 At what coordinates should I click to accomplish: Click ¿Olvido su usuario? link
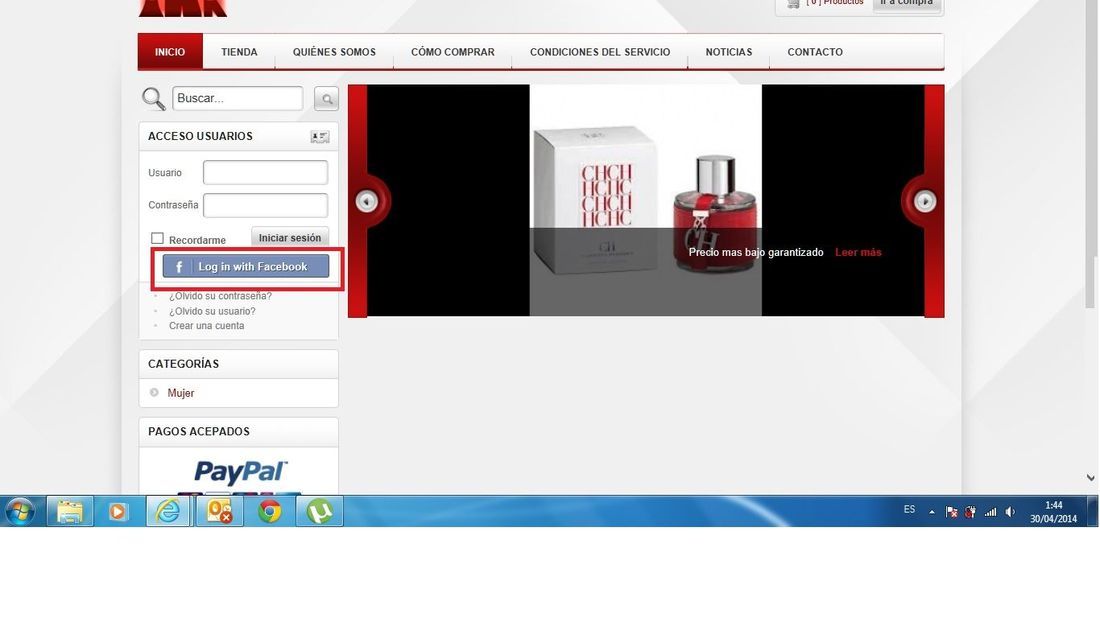coord(212,311)
